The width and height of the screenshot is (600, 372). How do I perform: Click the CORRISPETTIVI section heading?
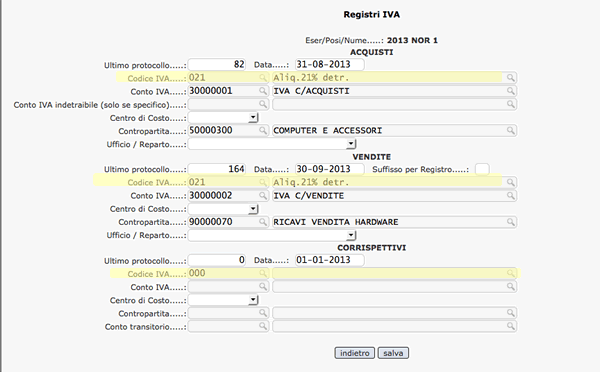pos(372,248)
